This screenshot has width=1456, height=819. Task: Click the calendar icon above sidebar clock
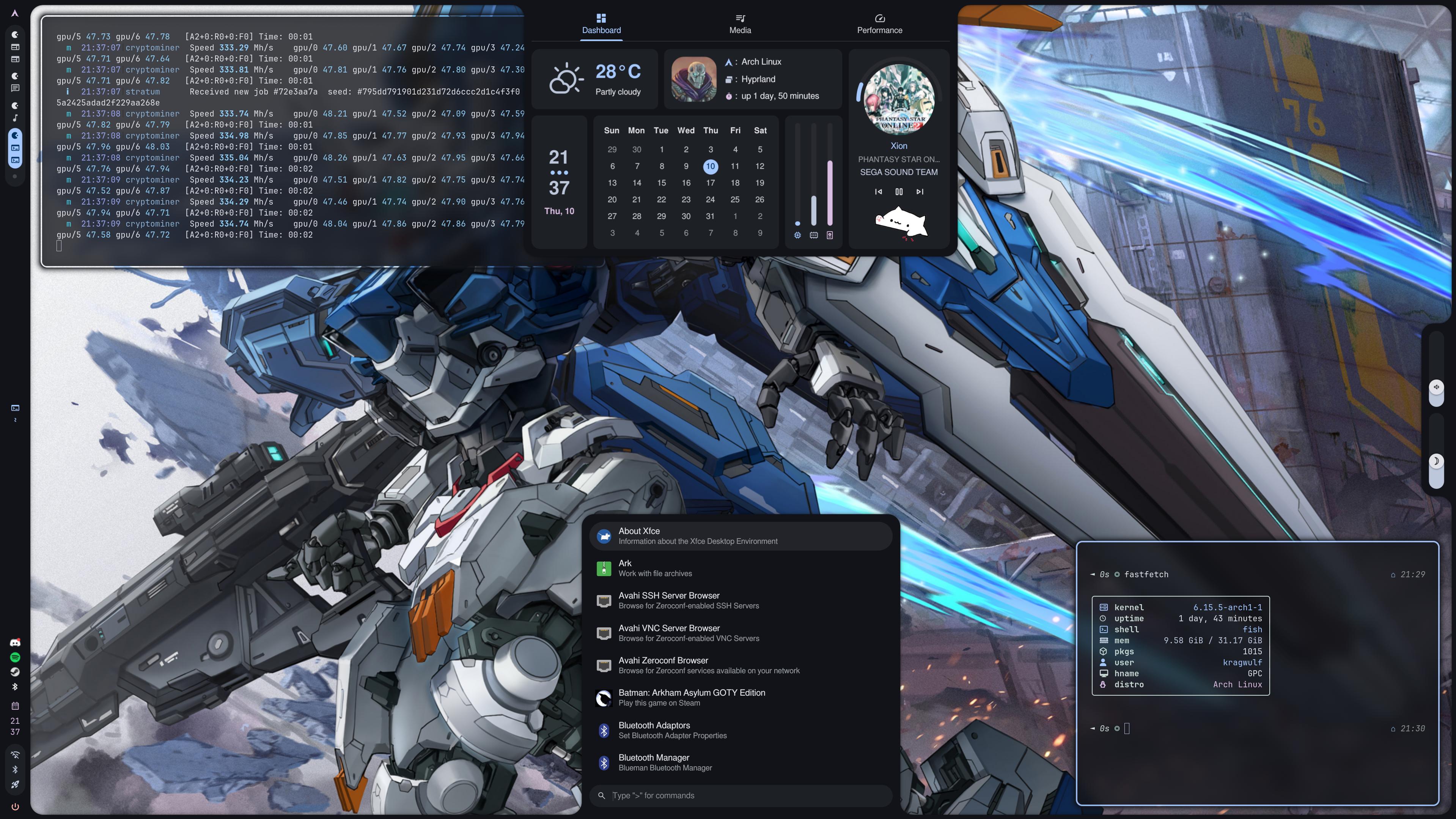[x=15, y=706]
